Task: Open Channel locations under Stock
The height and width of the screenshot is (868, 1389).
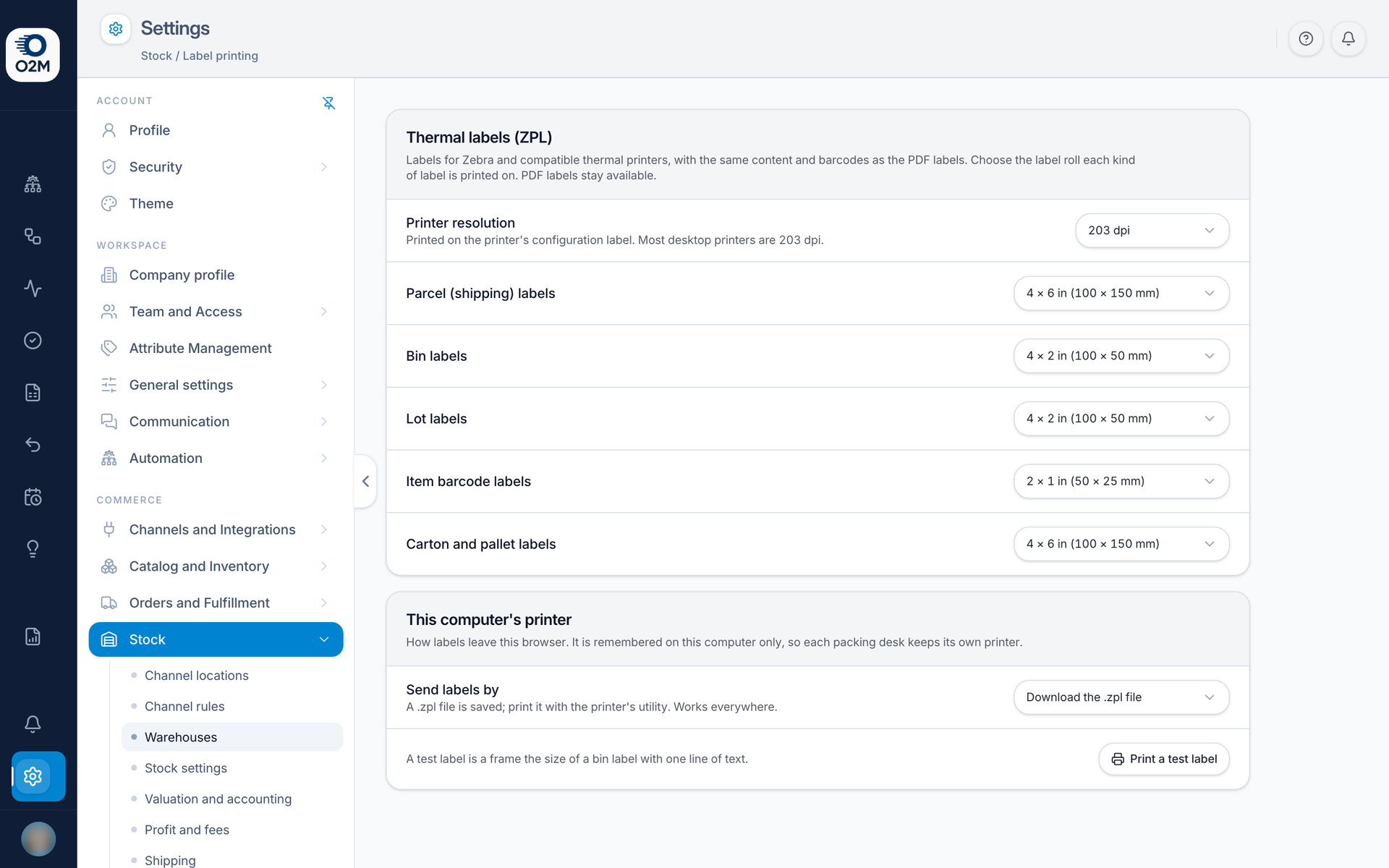Action: (x=232, y=676)
